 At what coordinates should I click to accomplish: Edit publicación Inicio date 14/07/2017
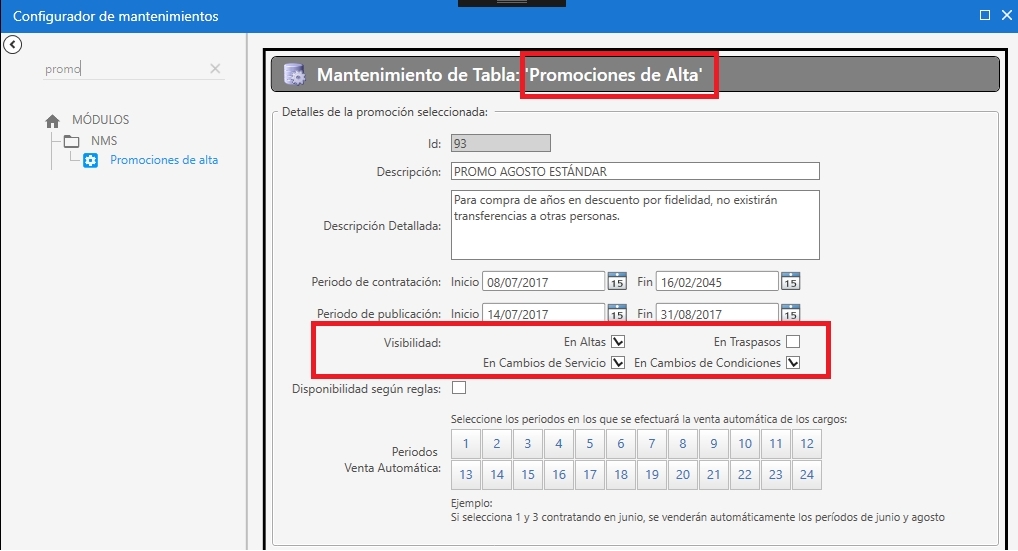pyautogui.click(x=543, y=313)
